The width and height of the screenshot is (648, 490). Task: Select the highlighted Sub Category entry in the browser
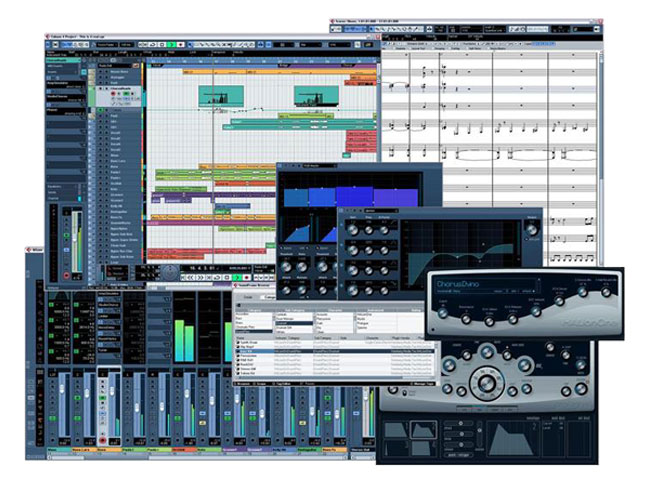pyautogui.click(x=294, y=323)
